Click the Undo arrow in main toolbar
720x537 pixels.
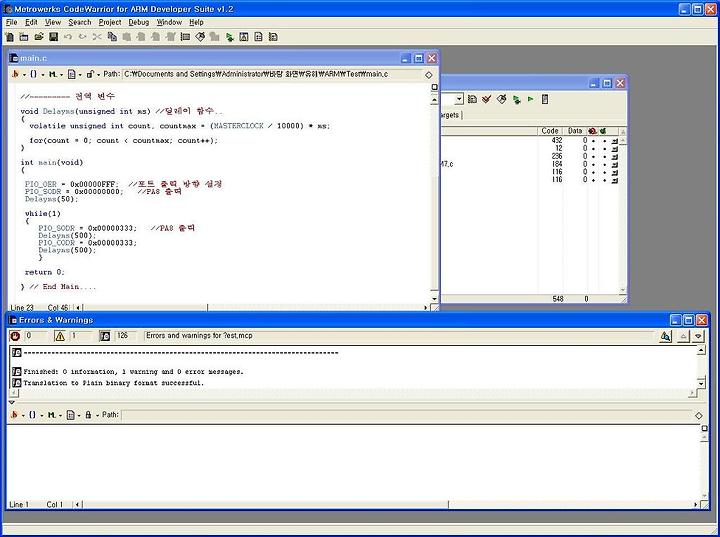click(68, 37)
